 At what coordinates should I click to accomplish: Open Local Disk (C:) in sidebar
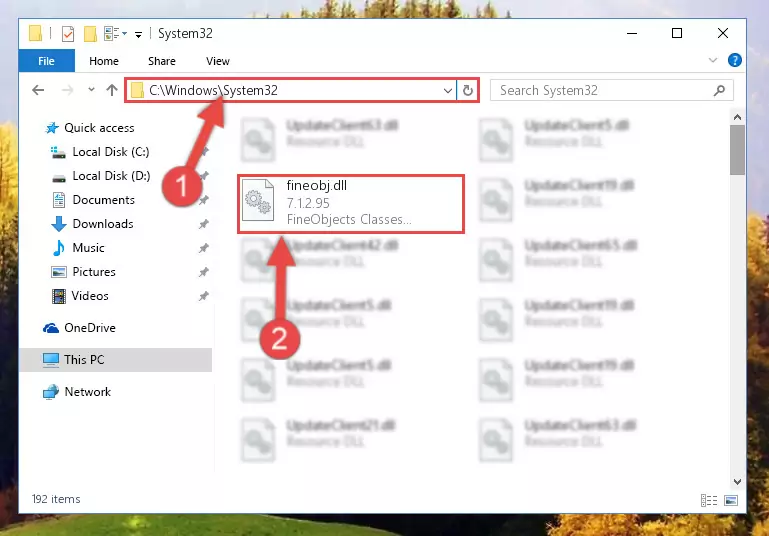click(111, 152)
